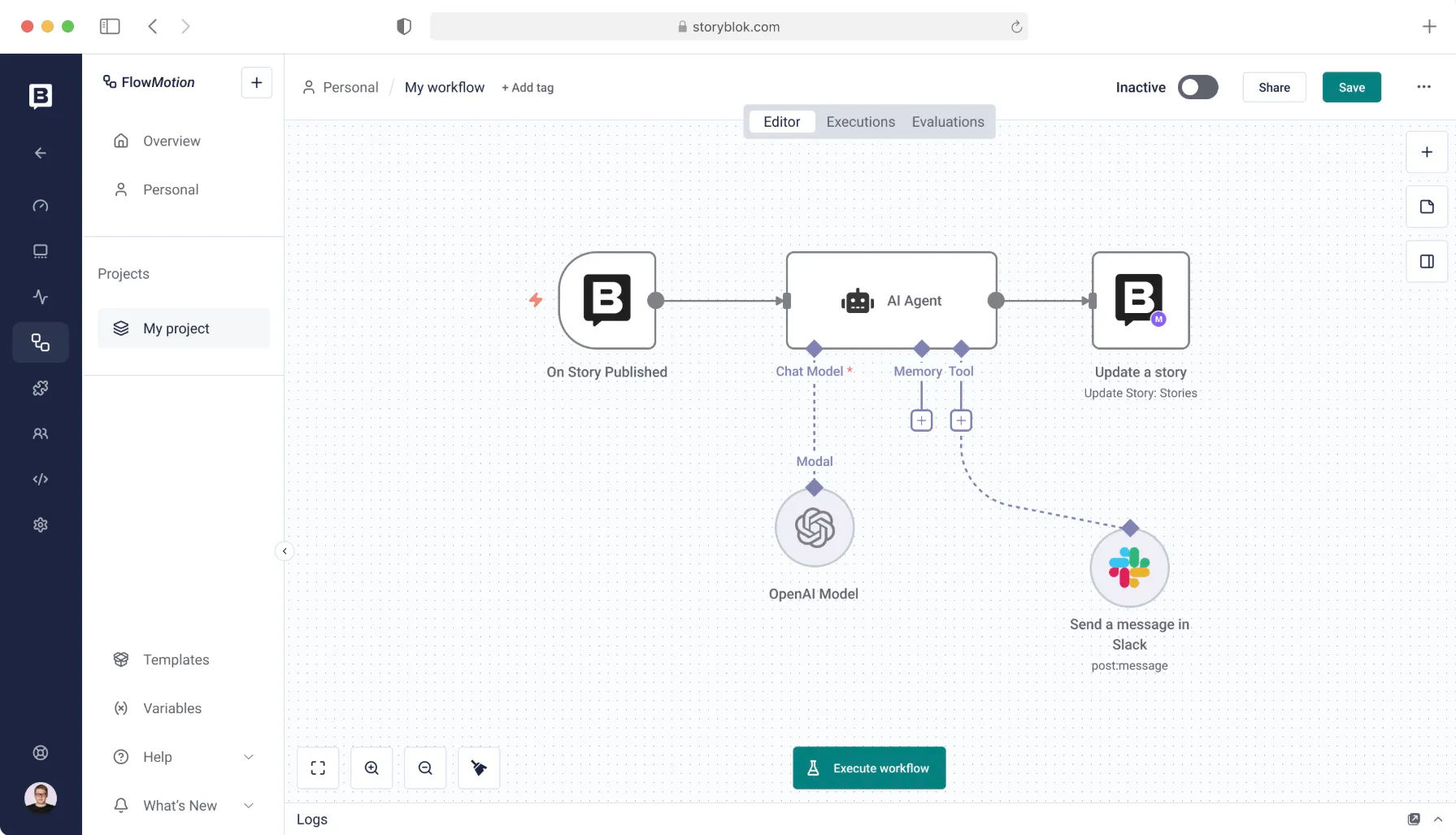1456x835 pixels.
Task: Select the Slack message node
Action: (x=1129, y=568)
